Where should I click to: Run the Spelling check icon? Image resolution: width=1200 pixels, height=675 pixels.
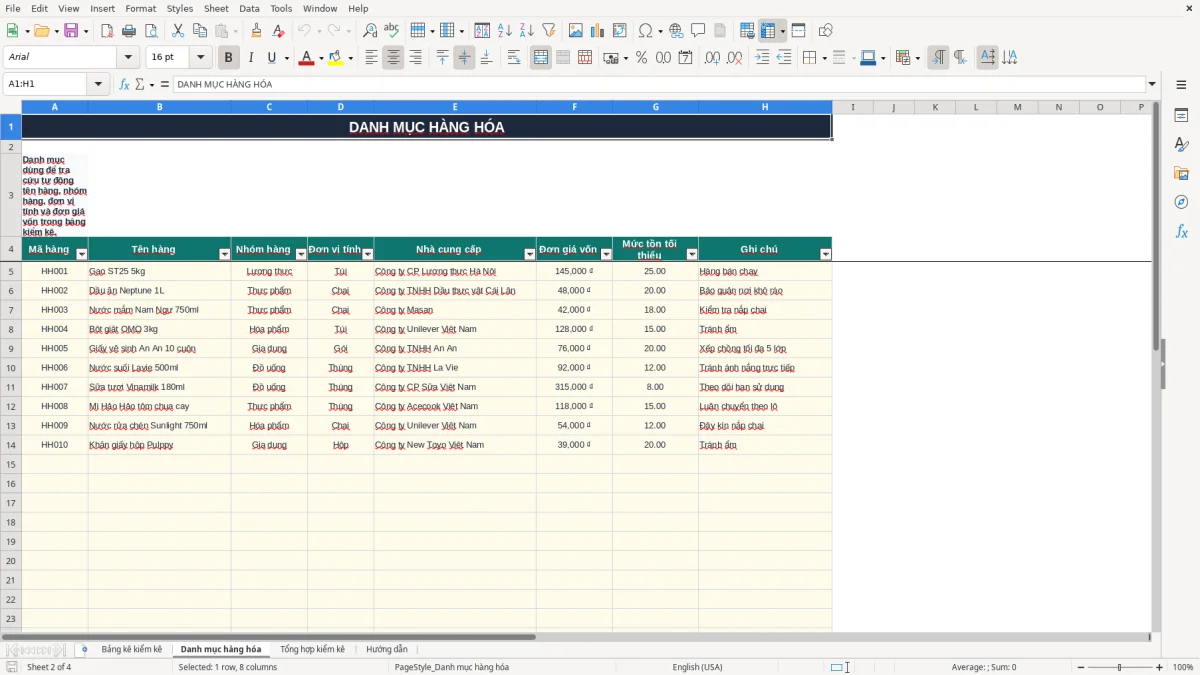point(392,31)
